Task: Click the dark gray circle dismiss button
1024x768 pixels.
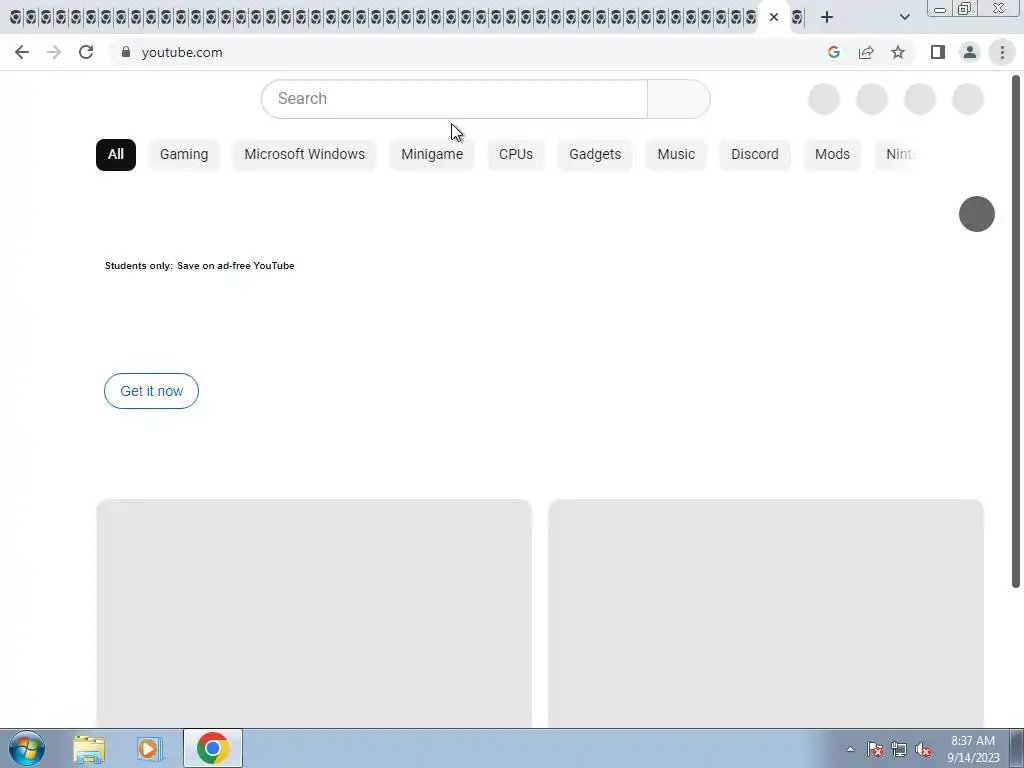Action: tap(976, 214)
